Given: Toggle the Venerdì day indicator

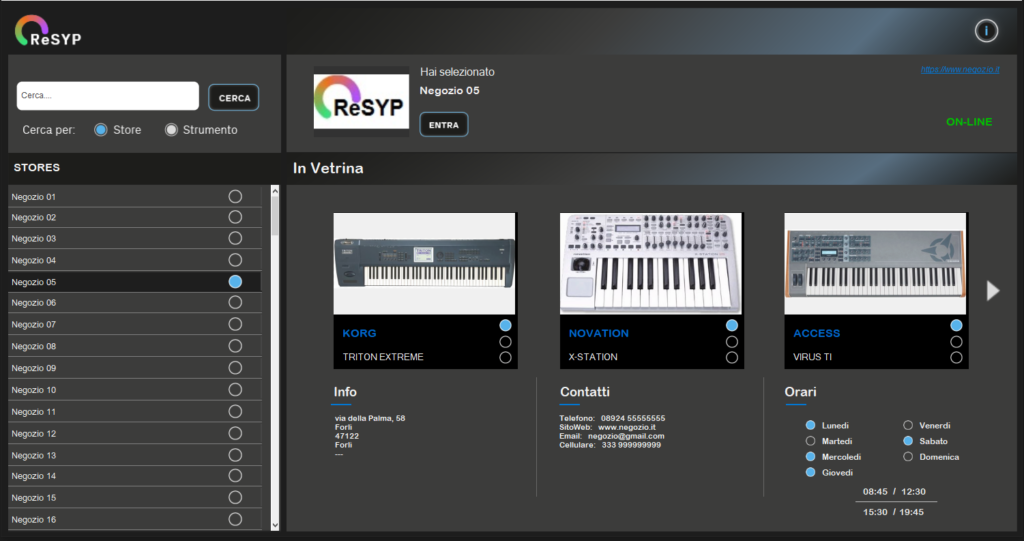Looking at the screenshot, I should [x=908, y=425].
